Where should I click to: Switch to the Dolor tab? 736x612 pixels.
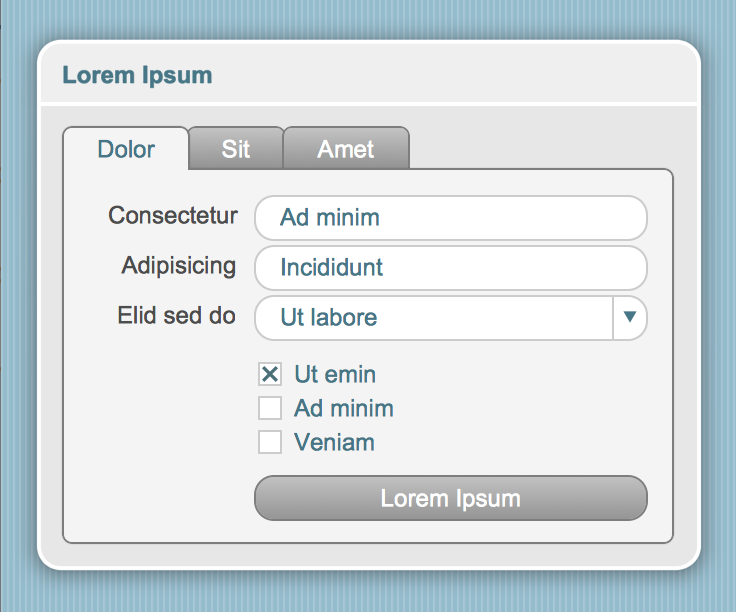(x=126, y=150)
